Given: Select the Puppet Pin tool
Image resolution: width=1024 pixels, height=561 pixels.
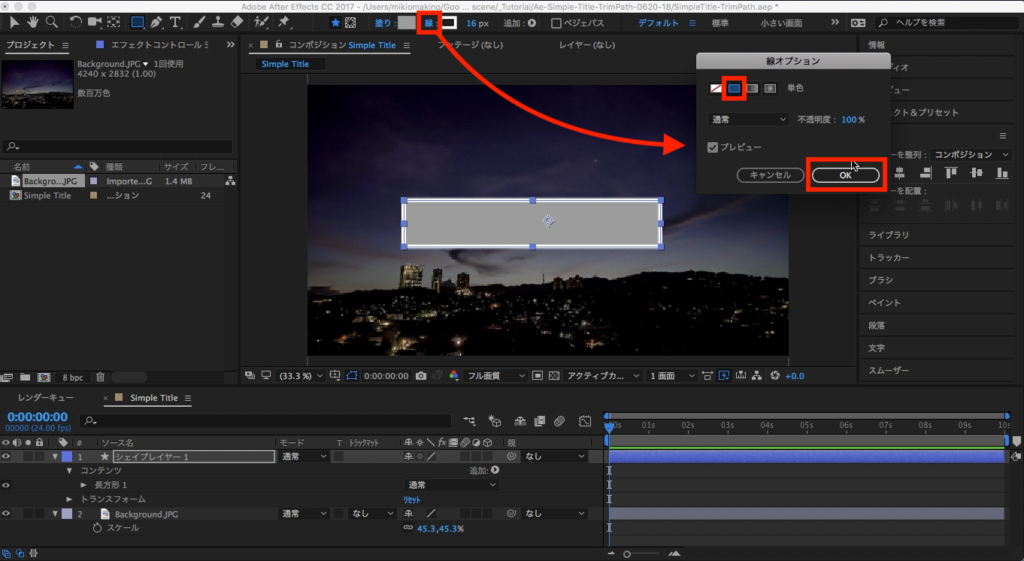Looking at the screenshot, I should pyautogui.click(x=285, y=22).
